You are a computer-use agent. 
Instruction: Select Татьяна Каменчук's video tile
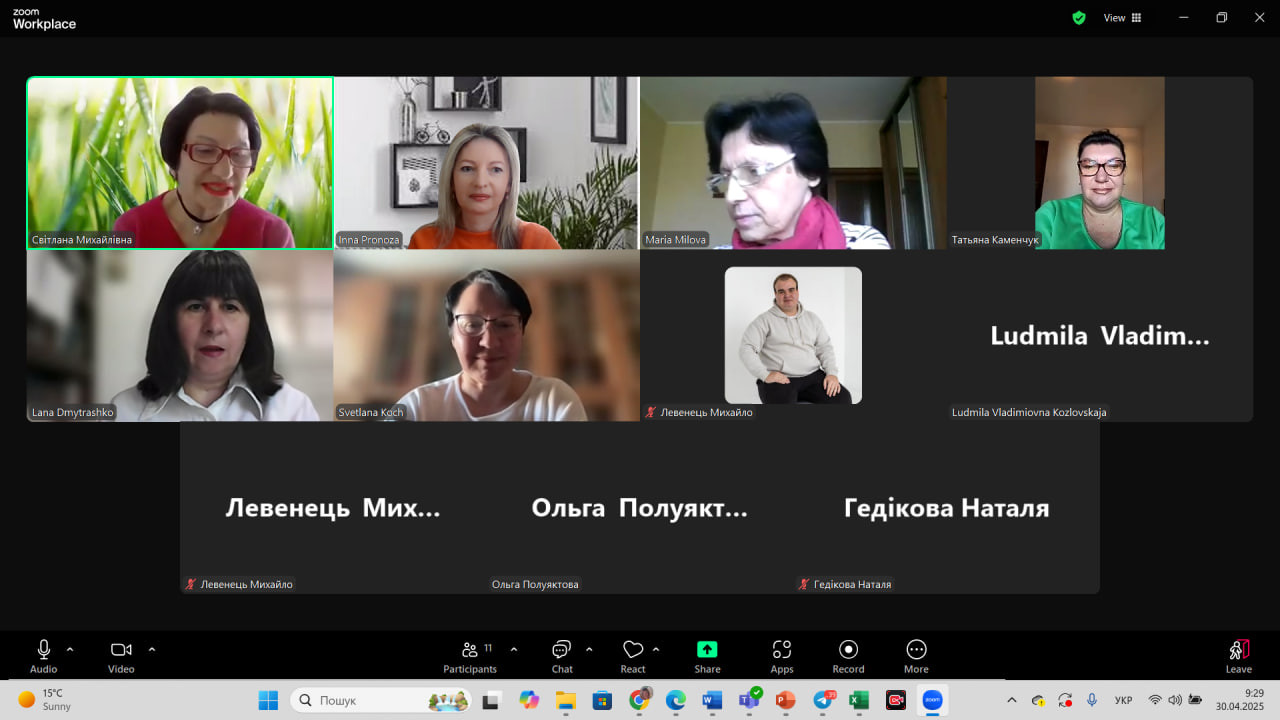pos(1100,163)
